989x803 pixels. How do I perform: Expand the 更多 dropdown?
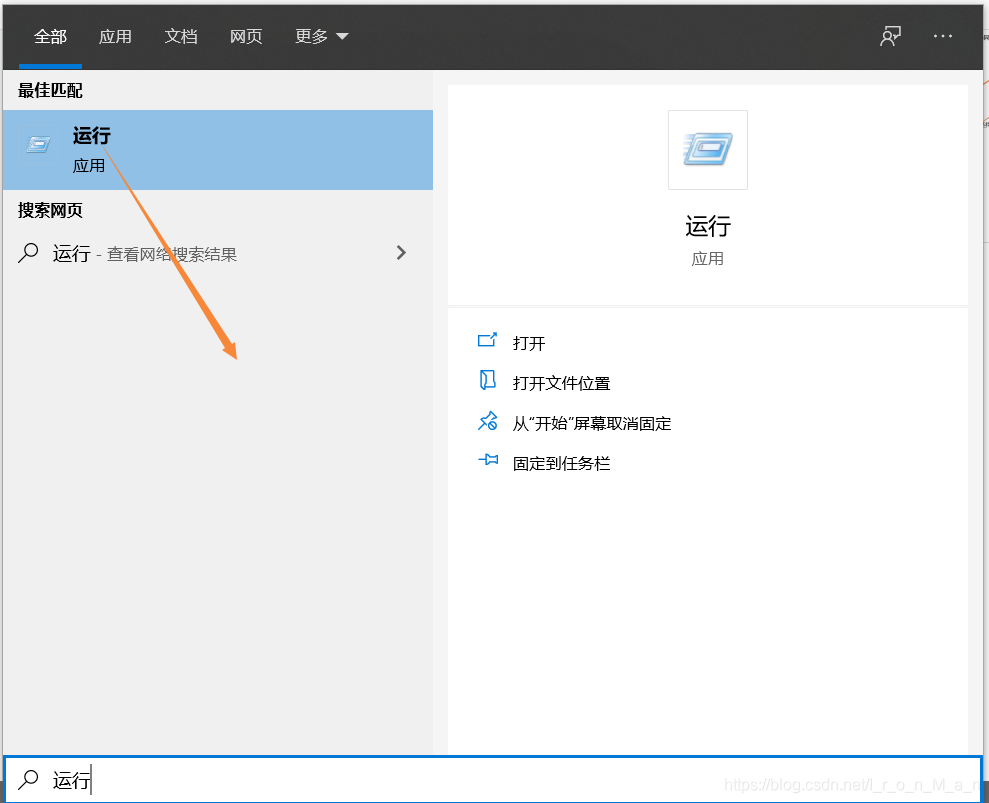pos(322,37)
